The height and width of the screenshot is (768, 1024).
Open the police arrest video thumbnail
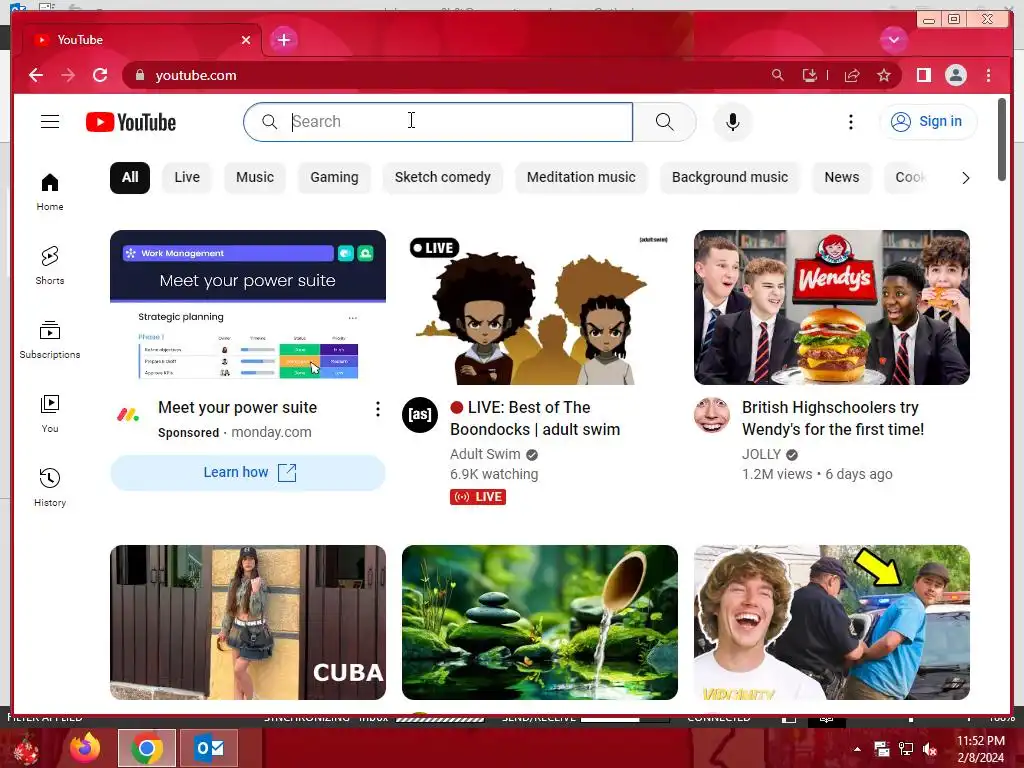[x=831, y=622]
